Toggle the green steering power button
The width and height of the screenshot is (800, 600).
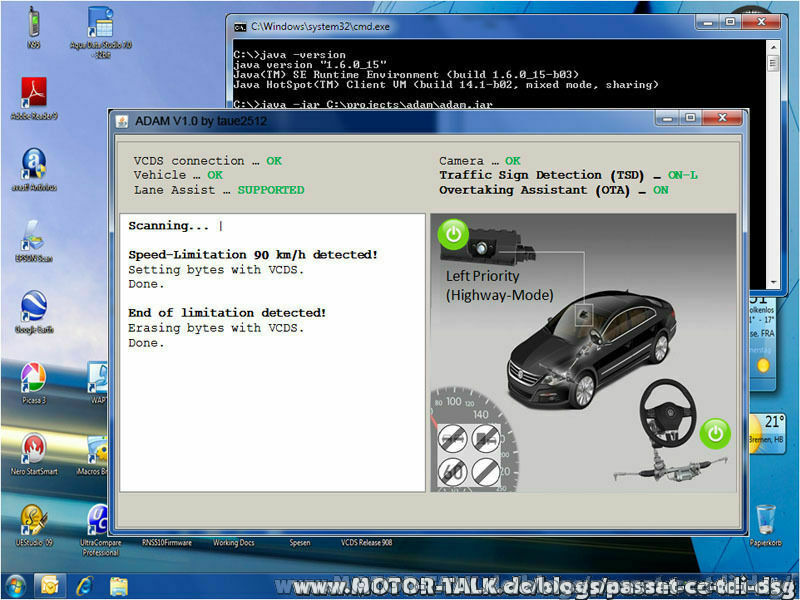(715, 434)
